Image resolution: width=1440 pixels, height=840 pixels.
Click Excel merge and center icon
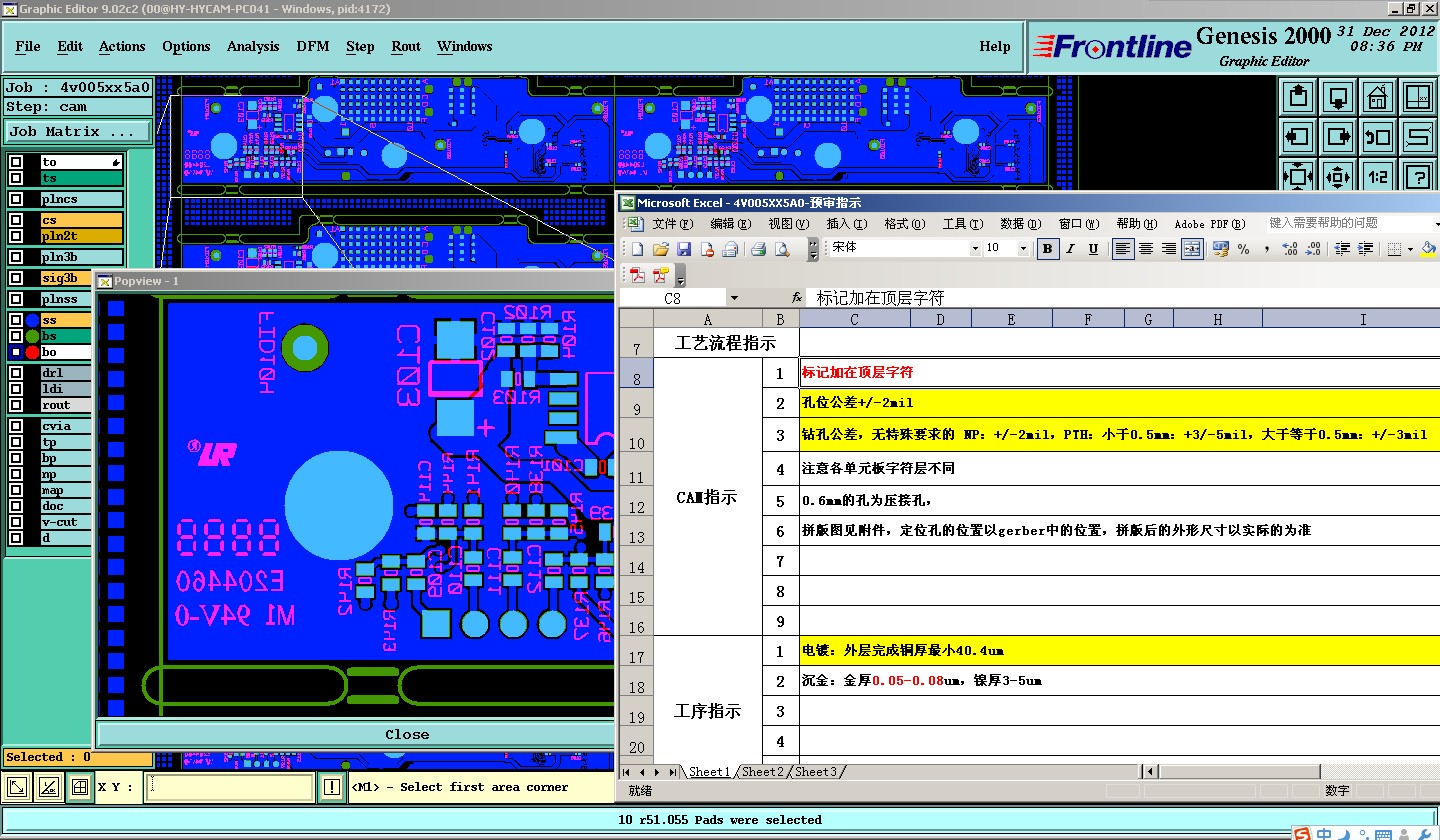click(1192, 249)
